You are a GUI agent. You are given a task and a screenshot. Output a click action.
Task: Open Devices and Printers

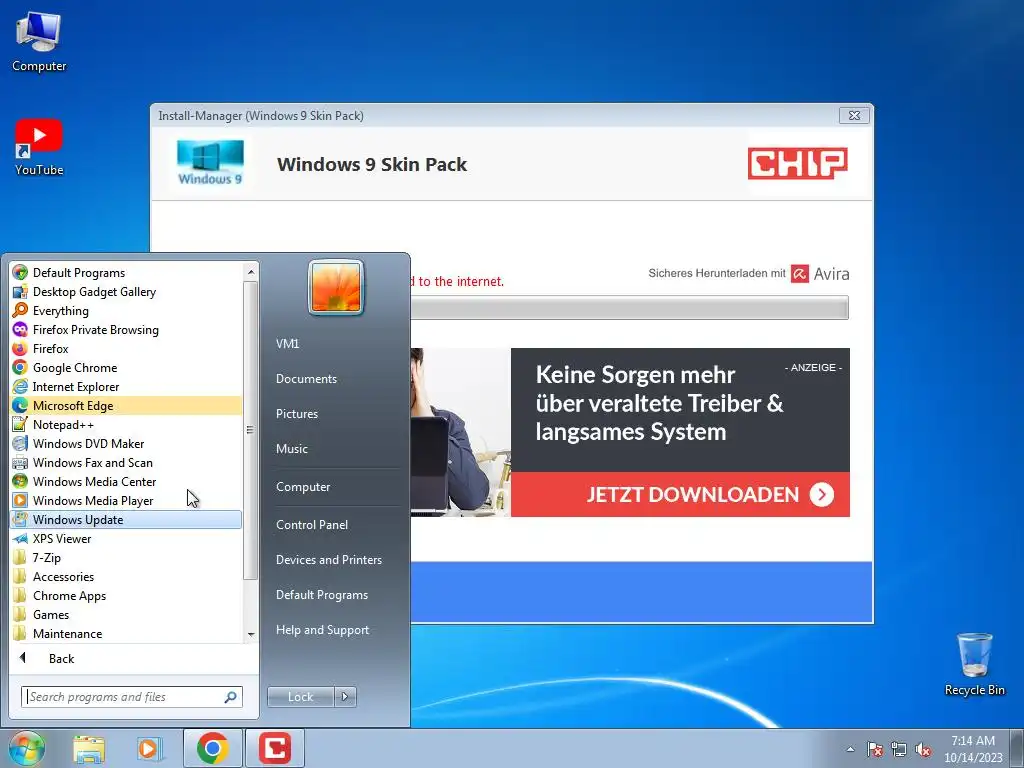point(328,560)
